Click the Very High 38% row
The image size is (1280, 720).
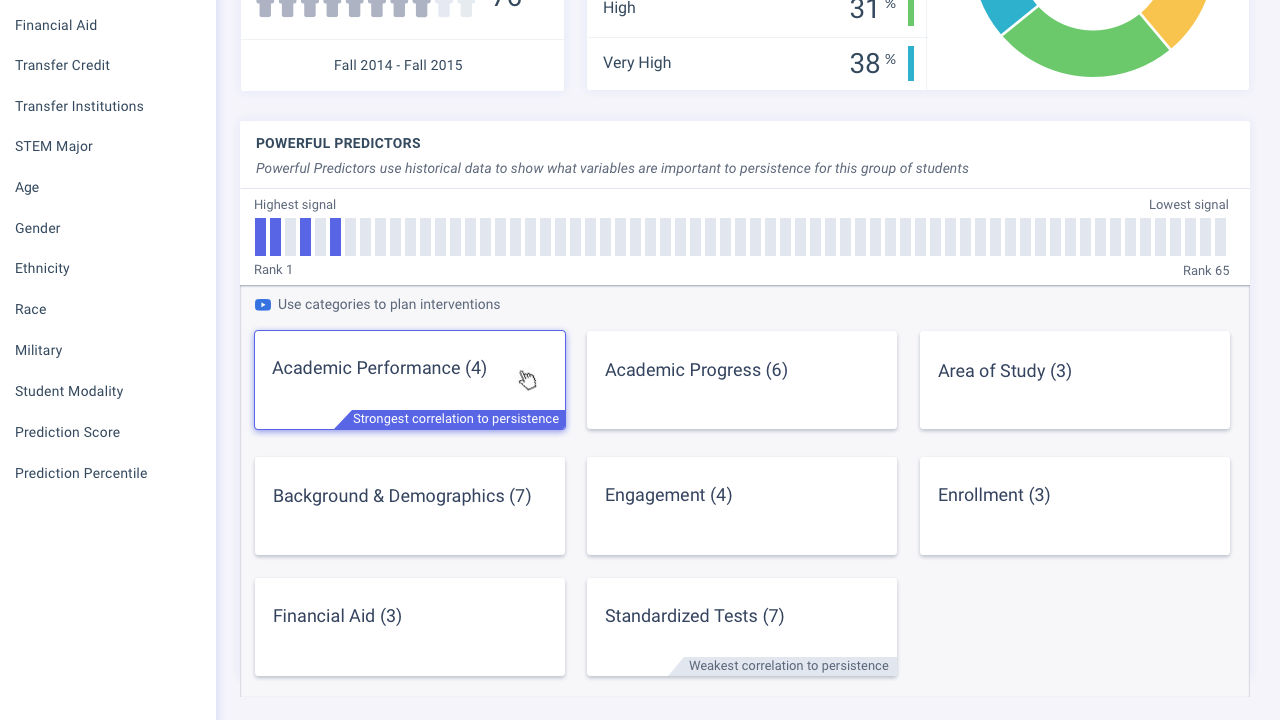(757, 63)
